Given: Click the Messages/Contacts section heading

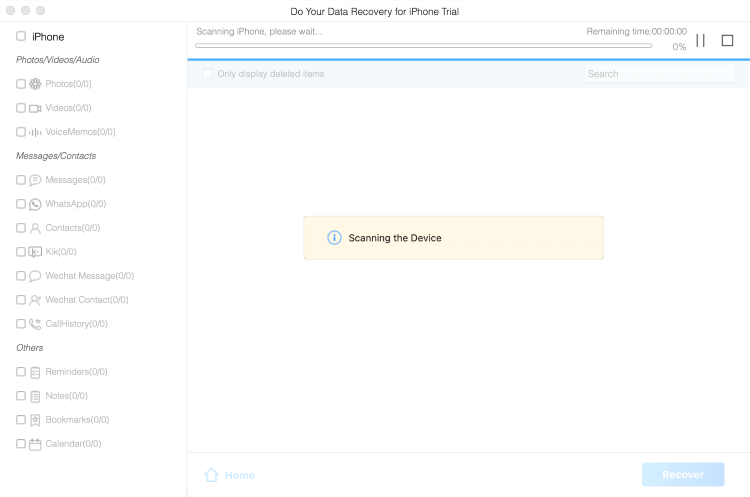Looking at the screenshot, I should [x=56, y=156].
